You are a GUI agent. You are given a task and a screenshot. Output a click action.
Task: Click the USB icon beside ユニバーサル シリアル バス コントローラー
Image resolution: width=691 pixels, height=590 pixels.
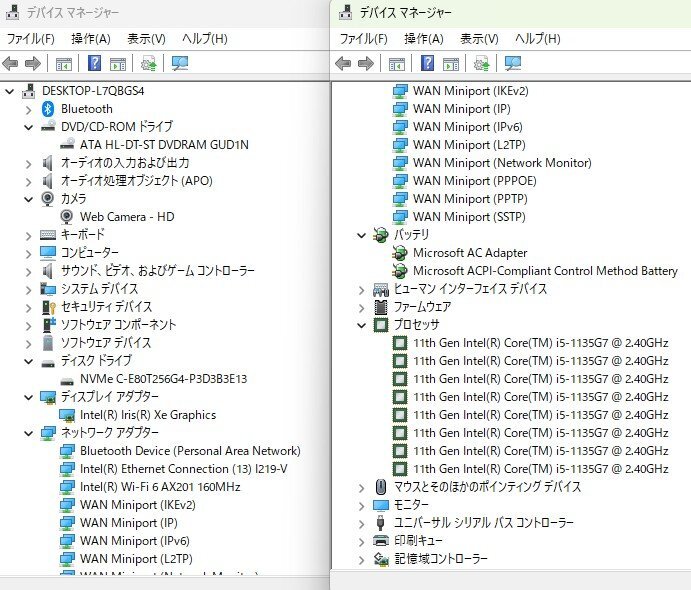pyautogui.click(x=381, y=523)
